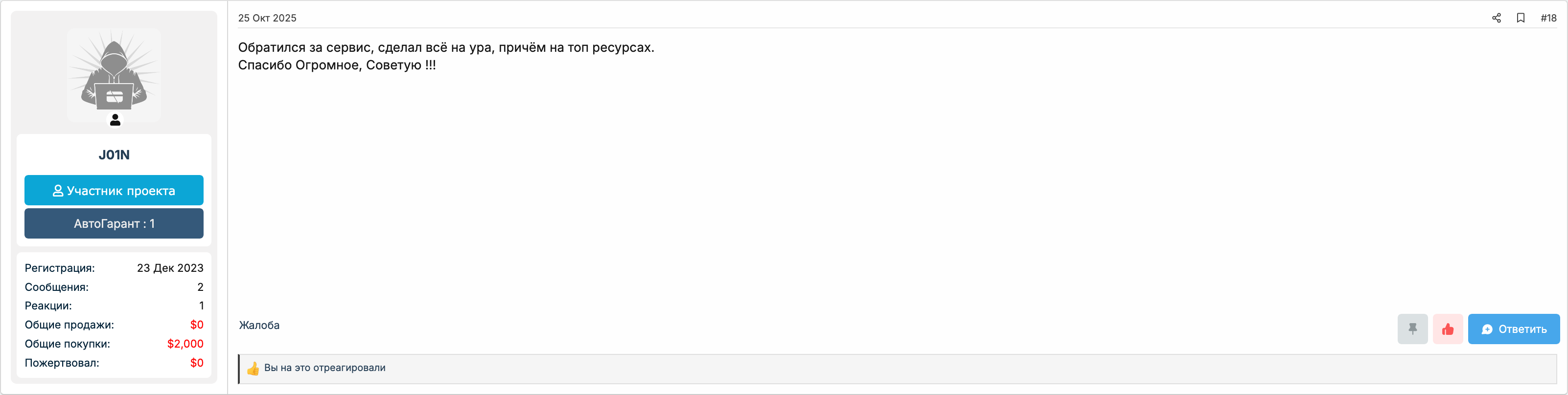Open the permalink #18
1568x395 pixels.
(1548, 18)
